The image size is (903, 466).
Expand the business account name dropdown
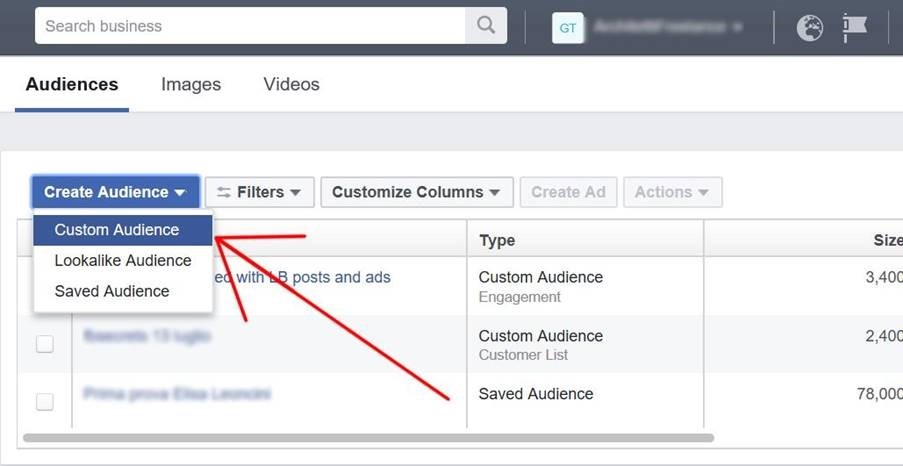(x=668, y=28)
